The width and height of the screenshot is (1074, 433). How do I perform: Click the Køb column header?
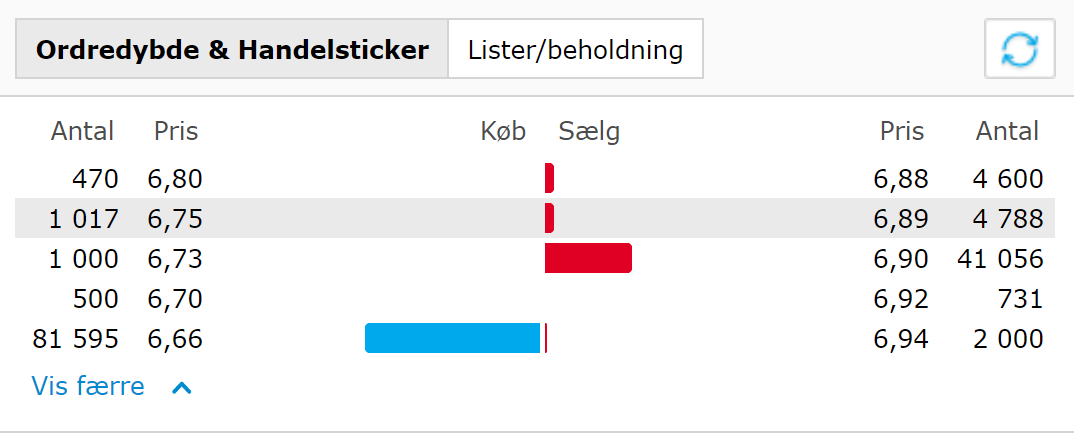[x=503, y=131]
